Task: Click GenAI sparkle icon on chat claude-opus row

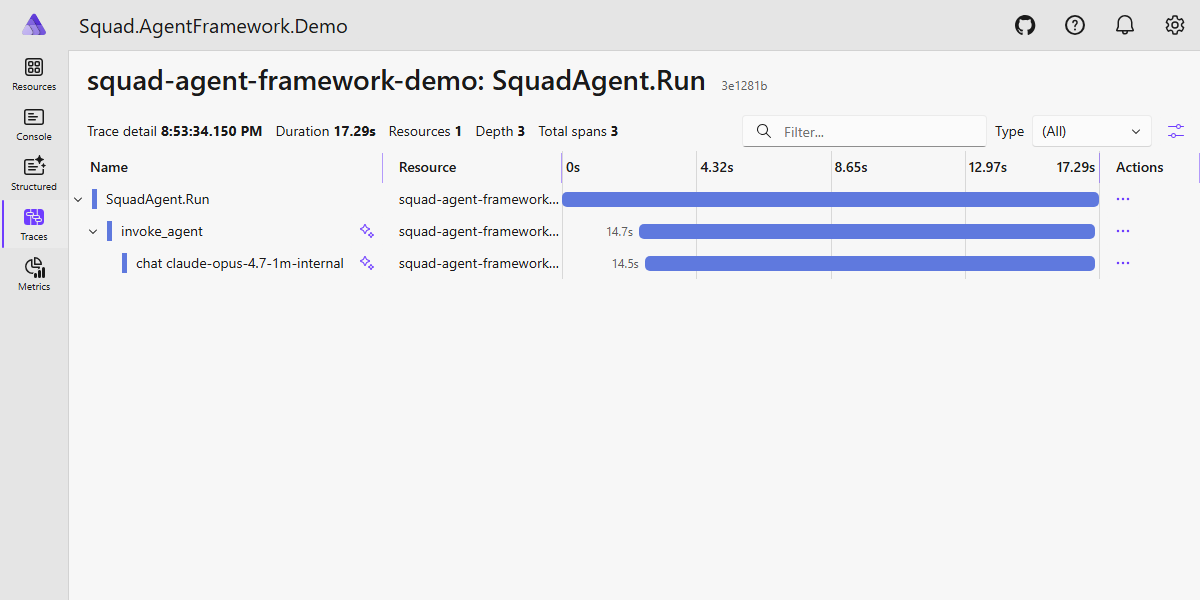Action: 367,263
